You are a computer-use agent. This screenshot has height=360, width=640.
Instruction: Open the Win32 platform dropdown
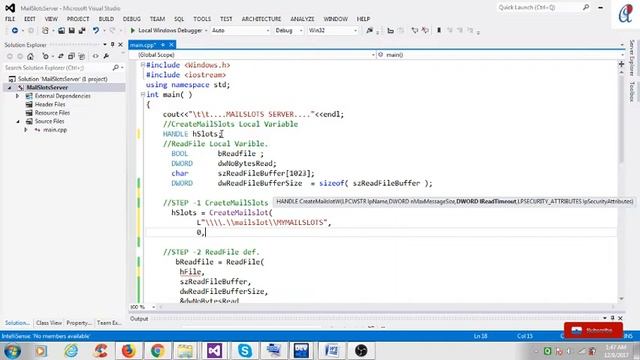333,31
